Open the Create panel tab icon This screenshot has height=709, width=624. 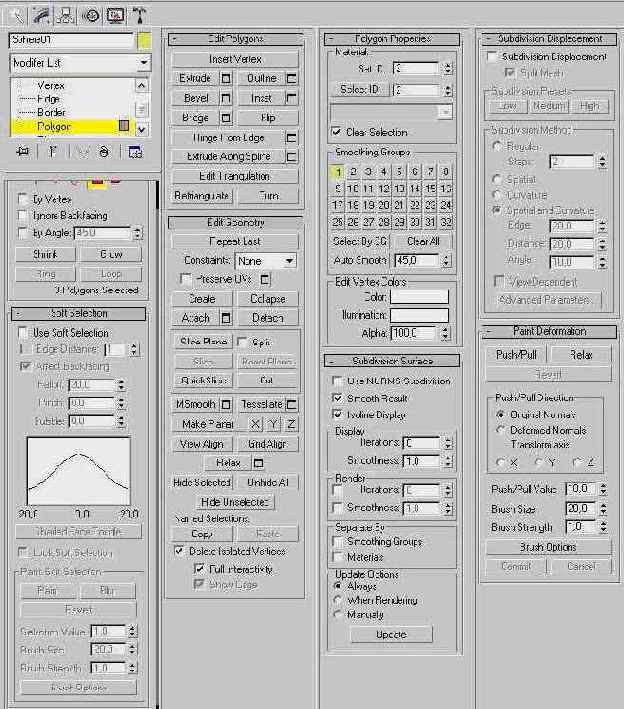(x=16, y=14)
